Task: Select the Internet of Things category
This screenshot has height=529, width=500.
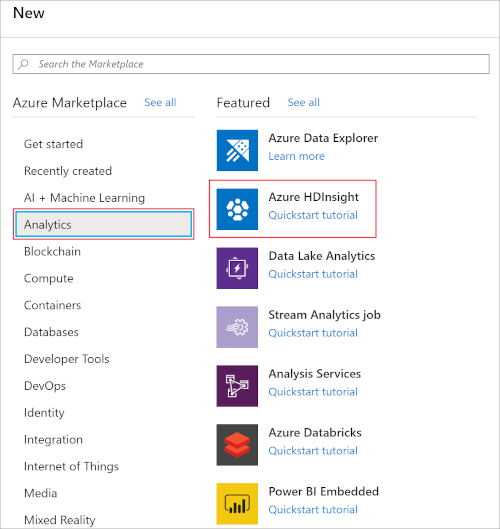Action: click(x=71, y=466)
